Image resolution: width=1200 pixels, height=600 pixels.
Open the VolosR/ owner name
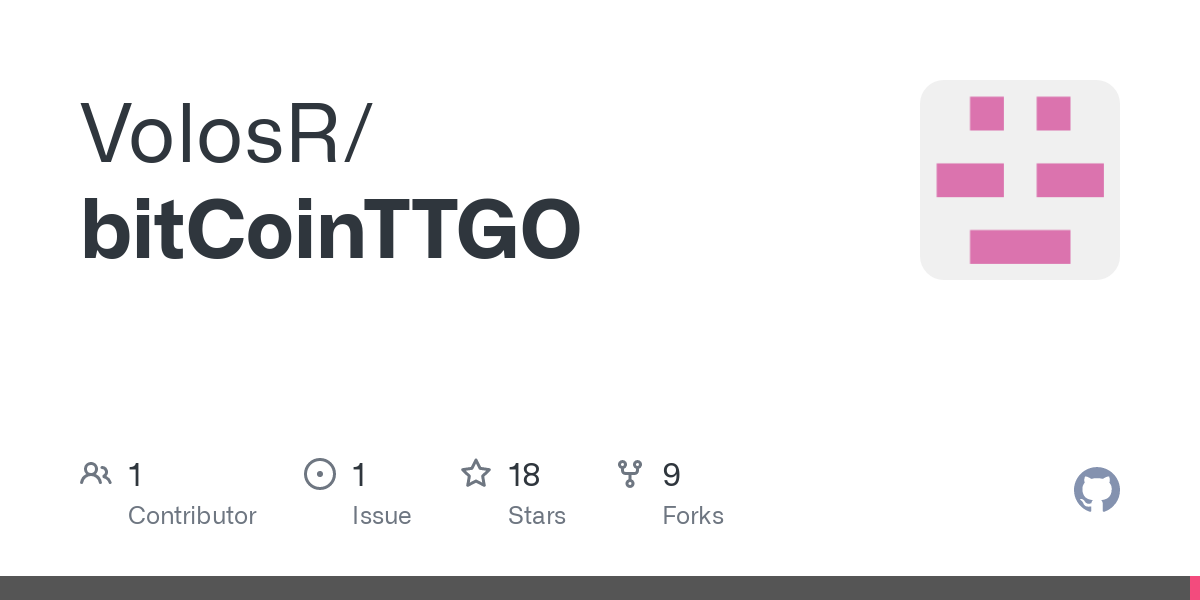(x=225, y=133)
